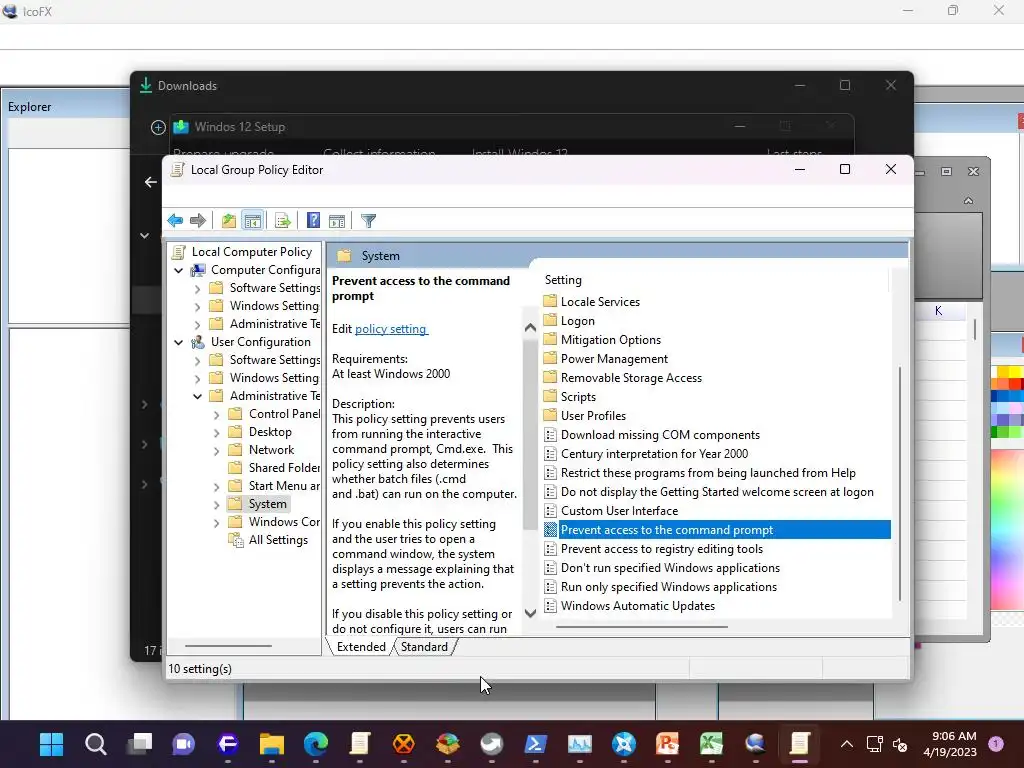Open the policy setting edit link
Screen dimensions: 1024x768
coord(391,329)
